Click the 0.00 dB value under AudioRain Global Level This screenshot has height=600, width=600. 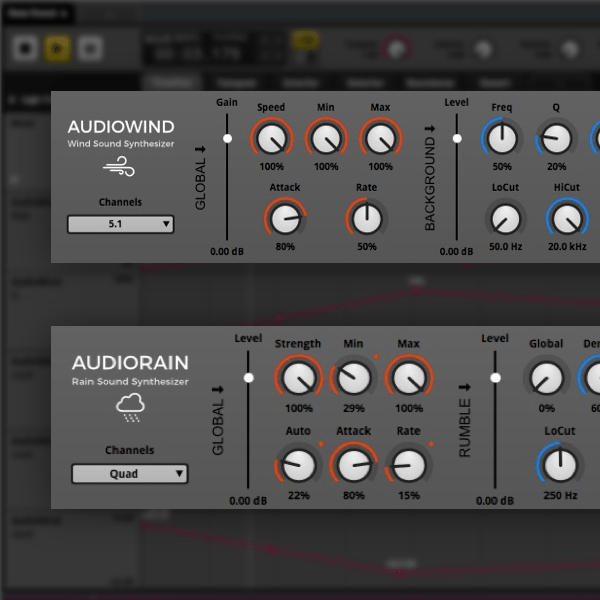248,501
